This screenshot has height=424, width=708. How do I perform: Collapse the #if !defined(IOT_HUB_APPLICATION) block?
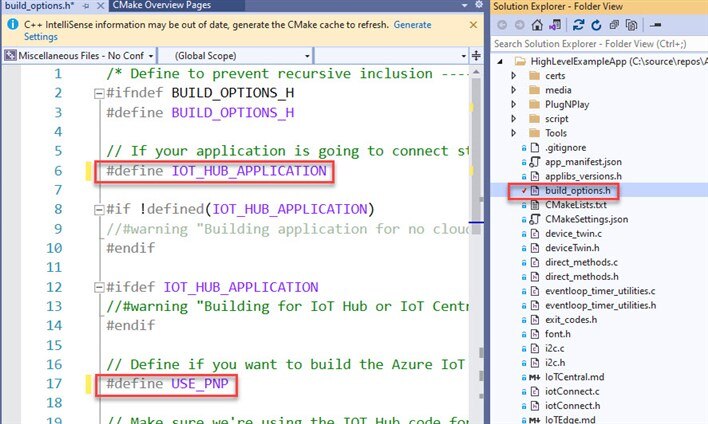coord(97,209)
